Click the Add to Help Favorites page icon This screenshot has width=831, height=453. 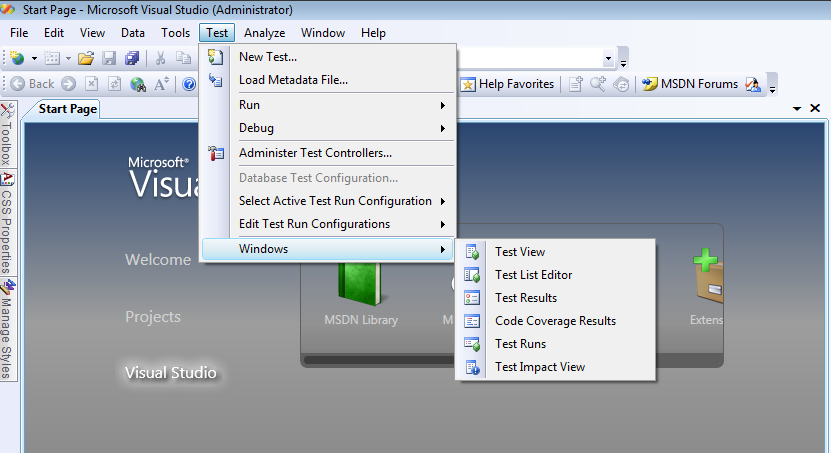point(576,84)
